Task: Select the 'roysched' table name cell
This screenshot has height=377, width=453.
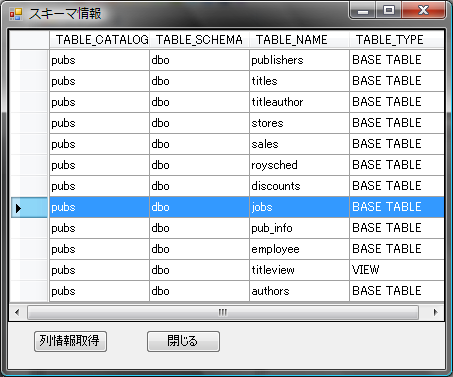Action: (x=299, y=165)
